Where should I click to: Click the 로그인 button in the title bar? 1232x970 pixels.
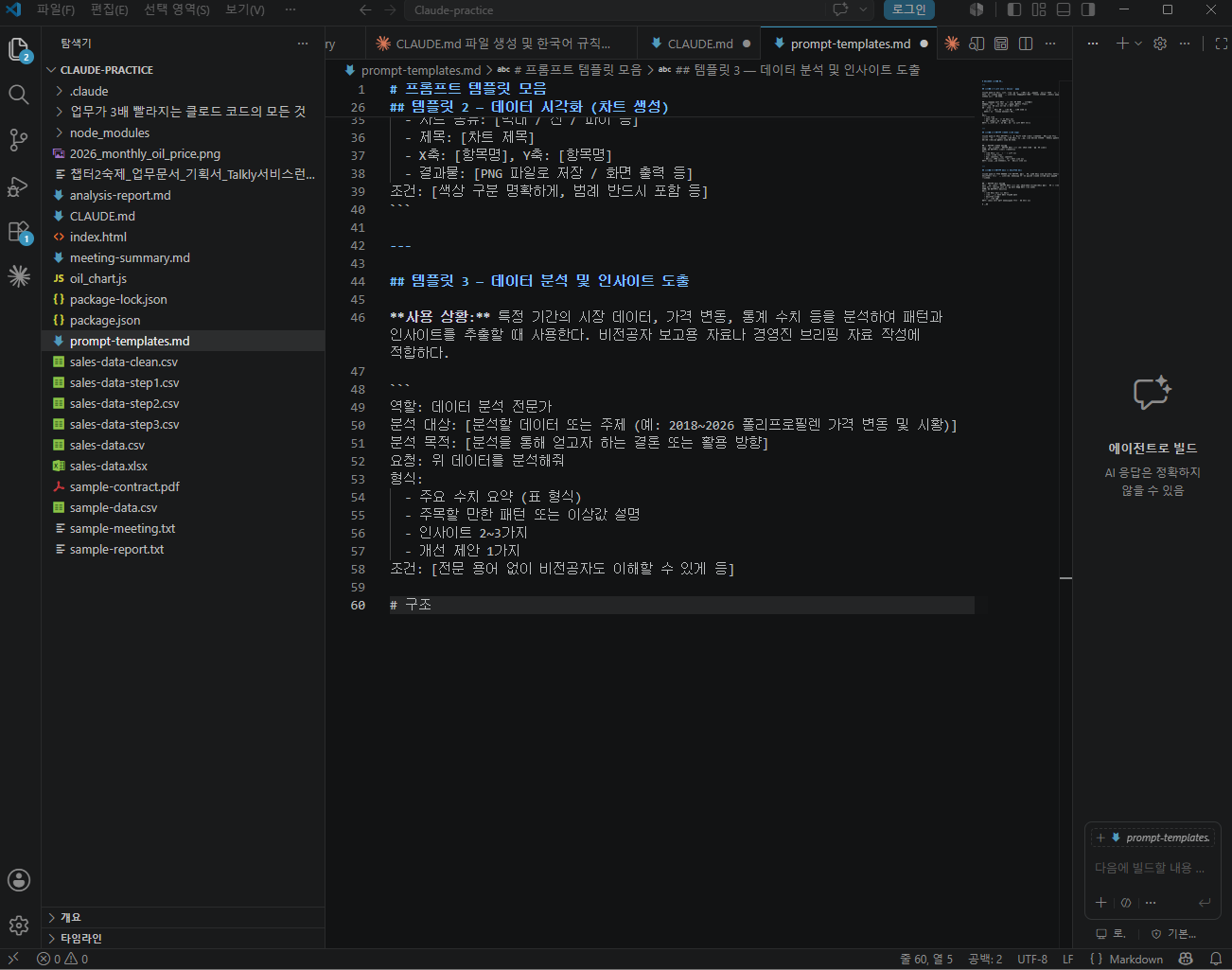click(x=909, y=9)
